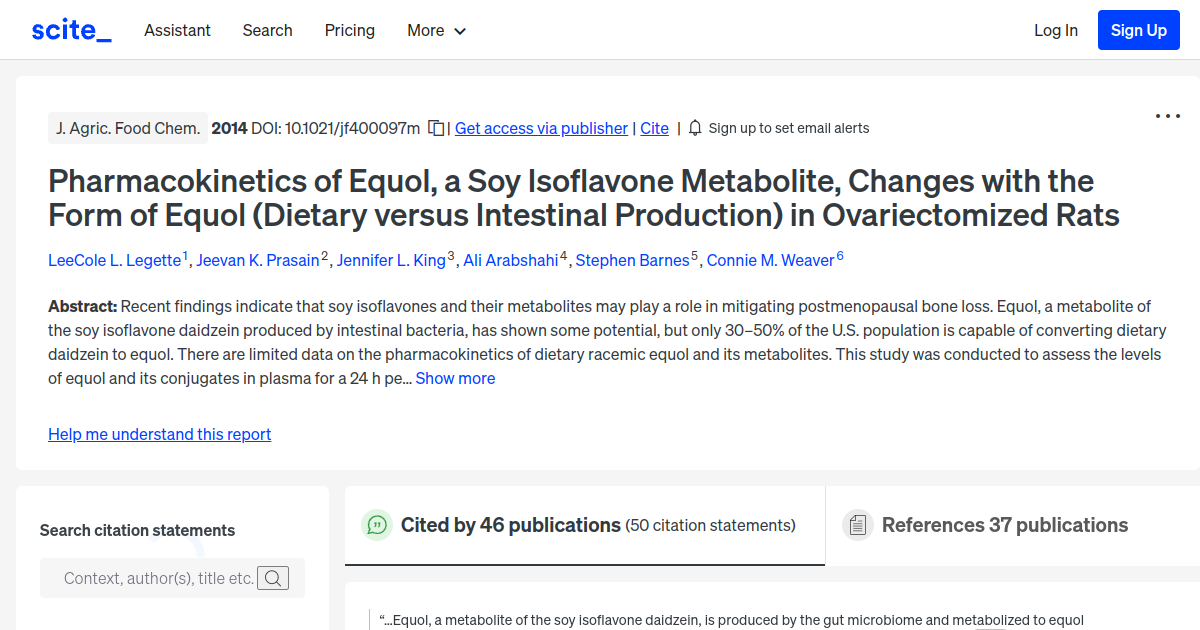
Task: Open the Pricing page
Action: [x=349, y=30]
